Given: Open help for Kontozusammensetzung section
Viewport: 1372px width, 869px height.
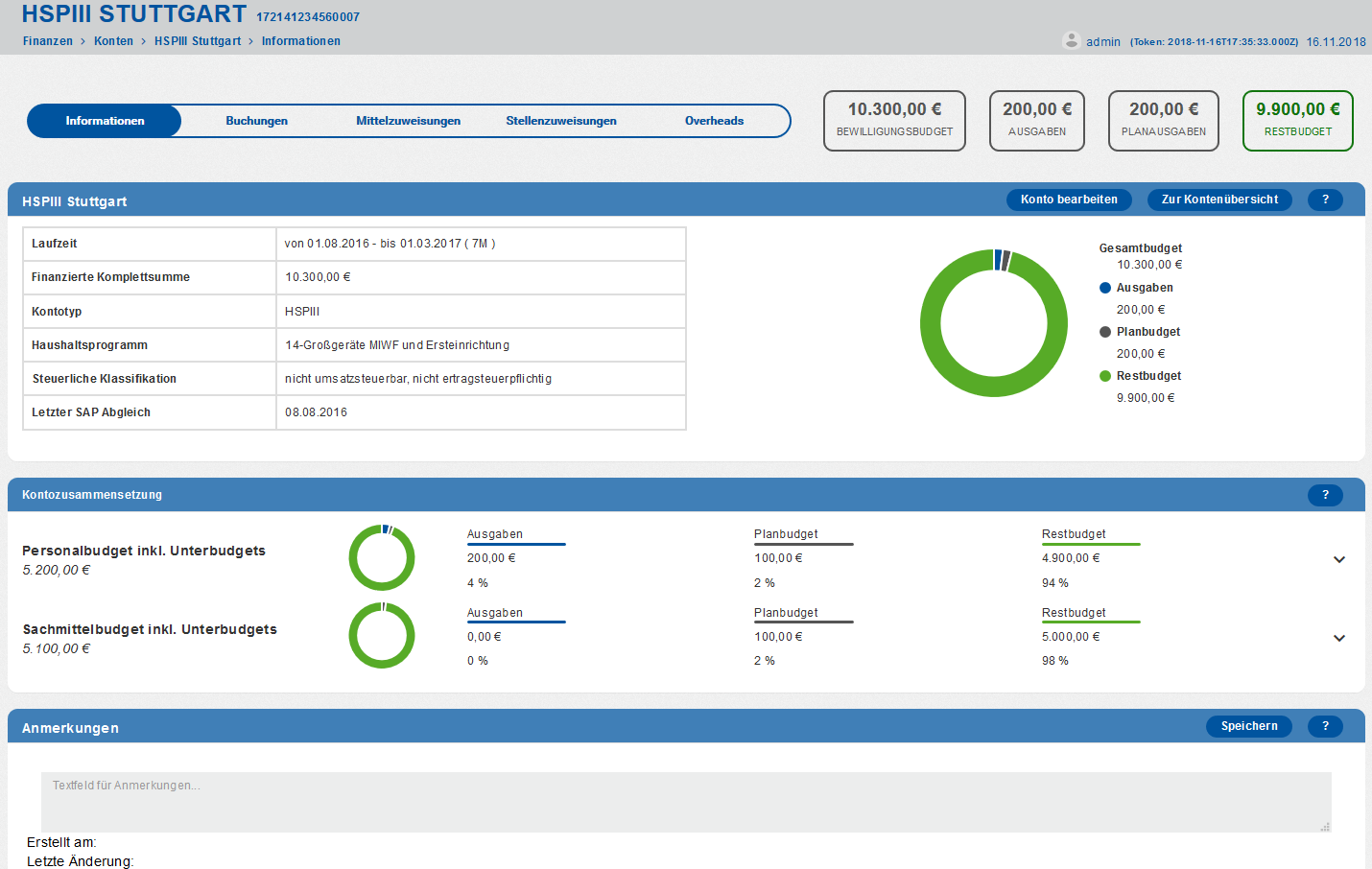Looking at the screenshot, I should (1325, 495).
